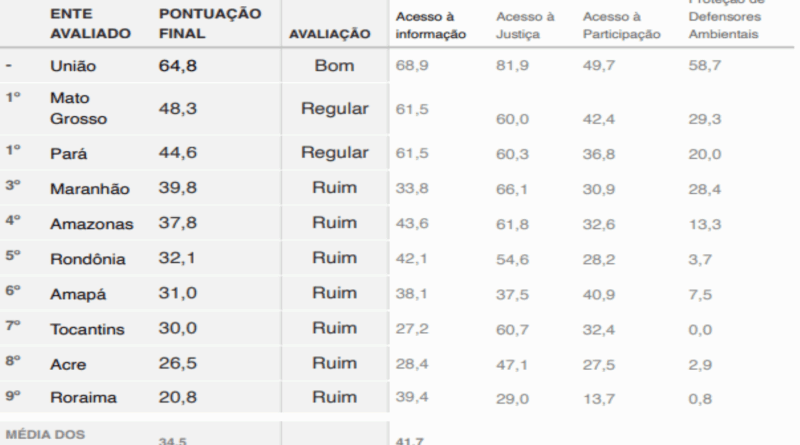
Task: Select the Acesso à Participação header
Action: (621, 26)
